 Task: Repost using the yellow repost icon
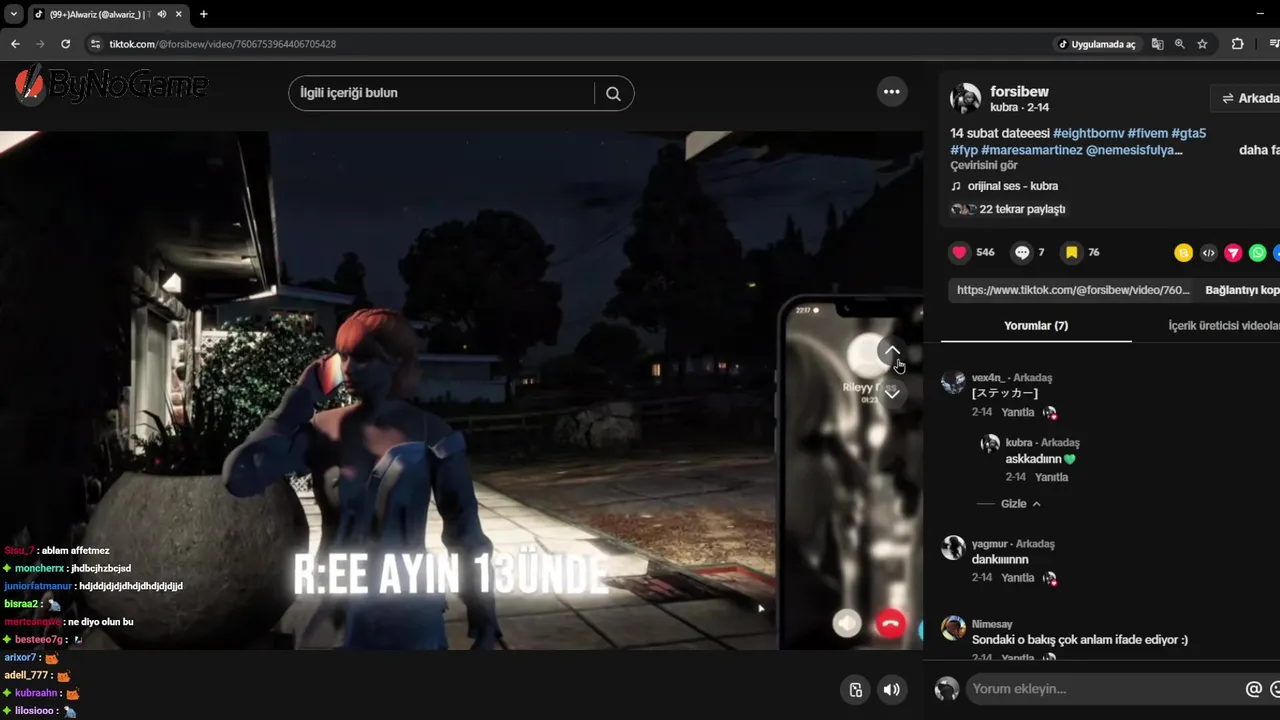pyautogui.click(x=1183, y=253)
